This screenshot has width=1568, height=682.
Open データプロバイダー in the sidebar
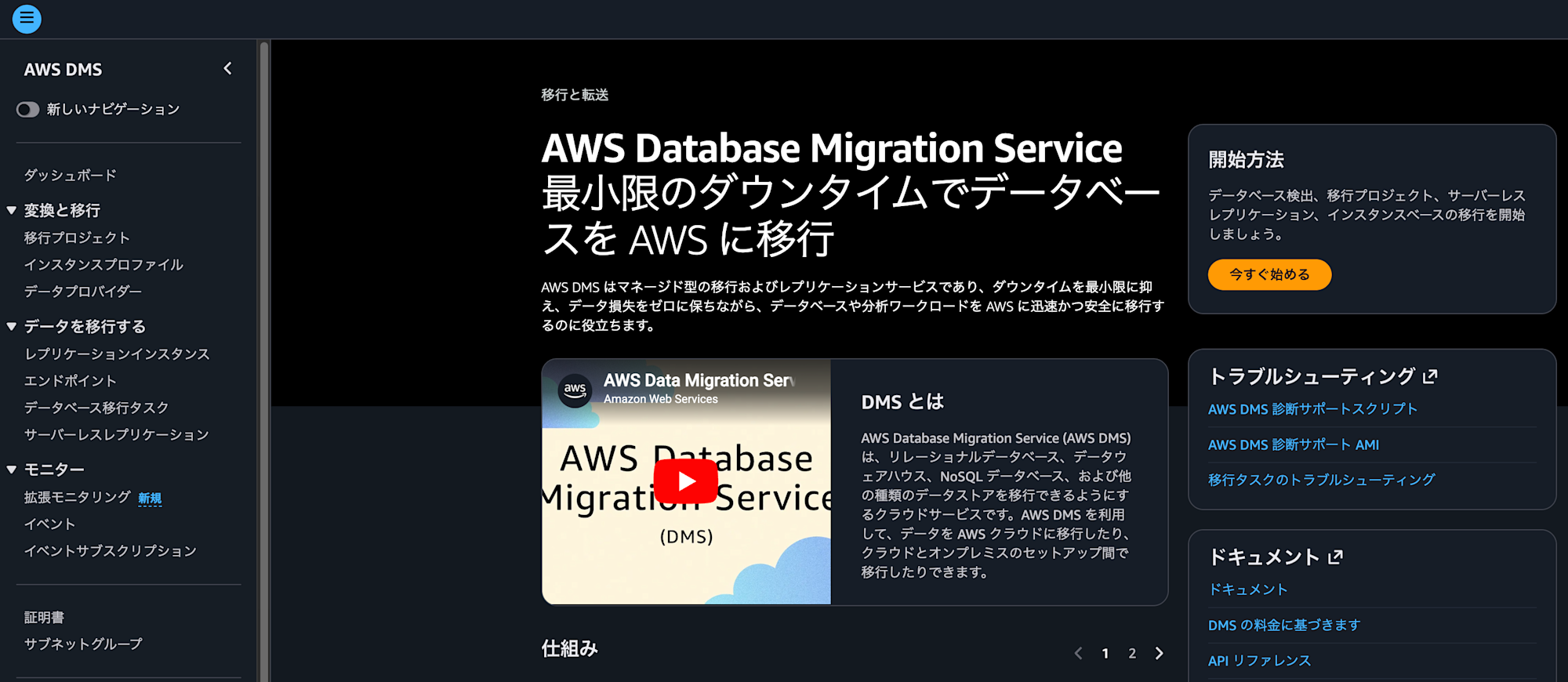[83, 291]
